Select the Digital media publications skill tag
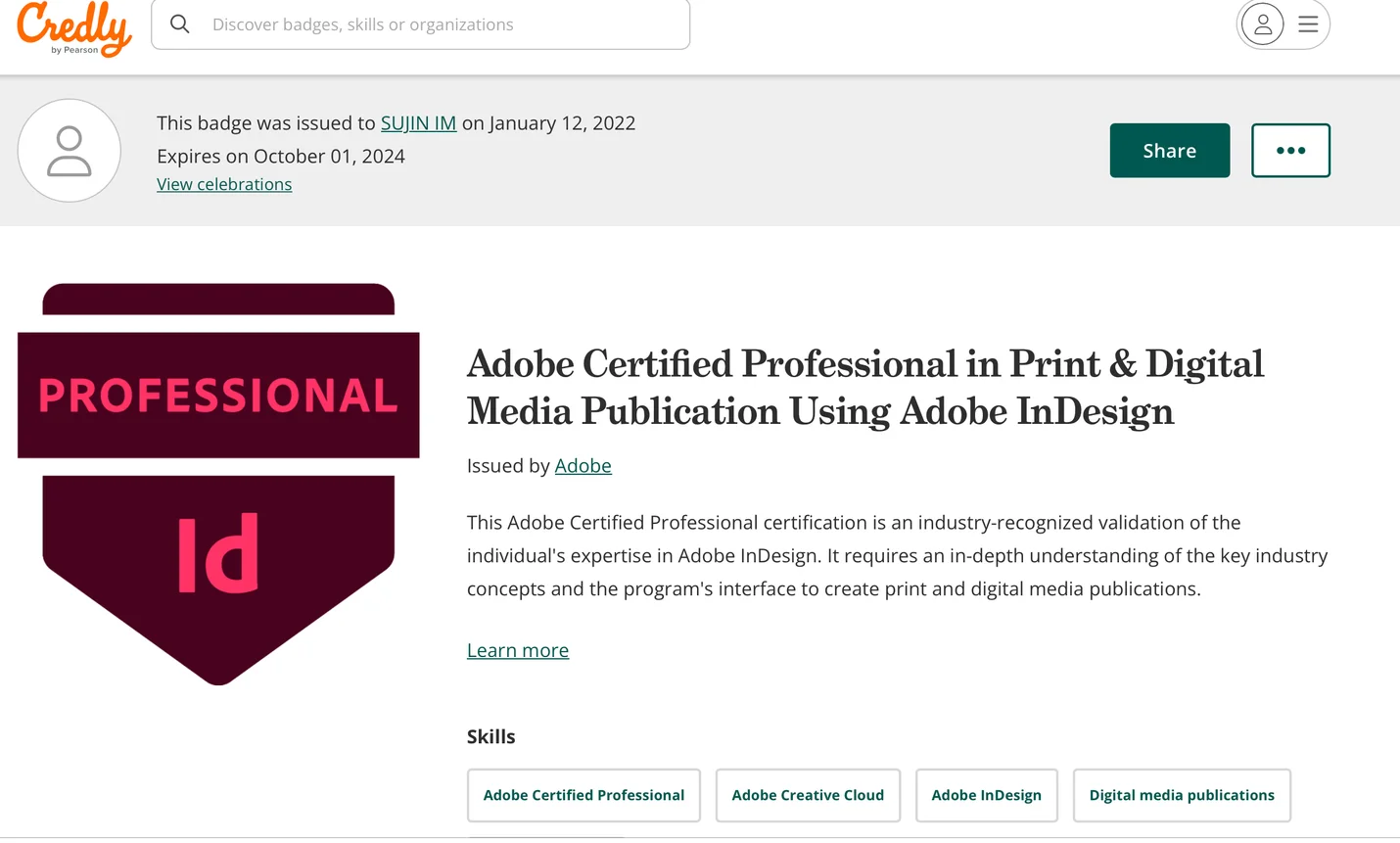The image size is (1400, 843). 1182,795
